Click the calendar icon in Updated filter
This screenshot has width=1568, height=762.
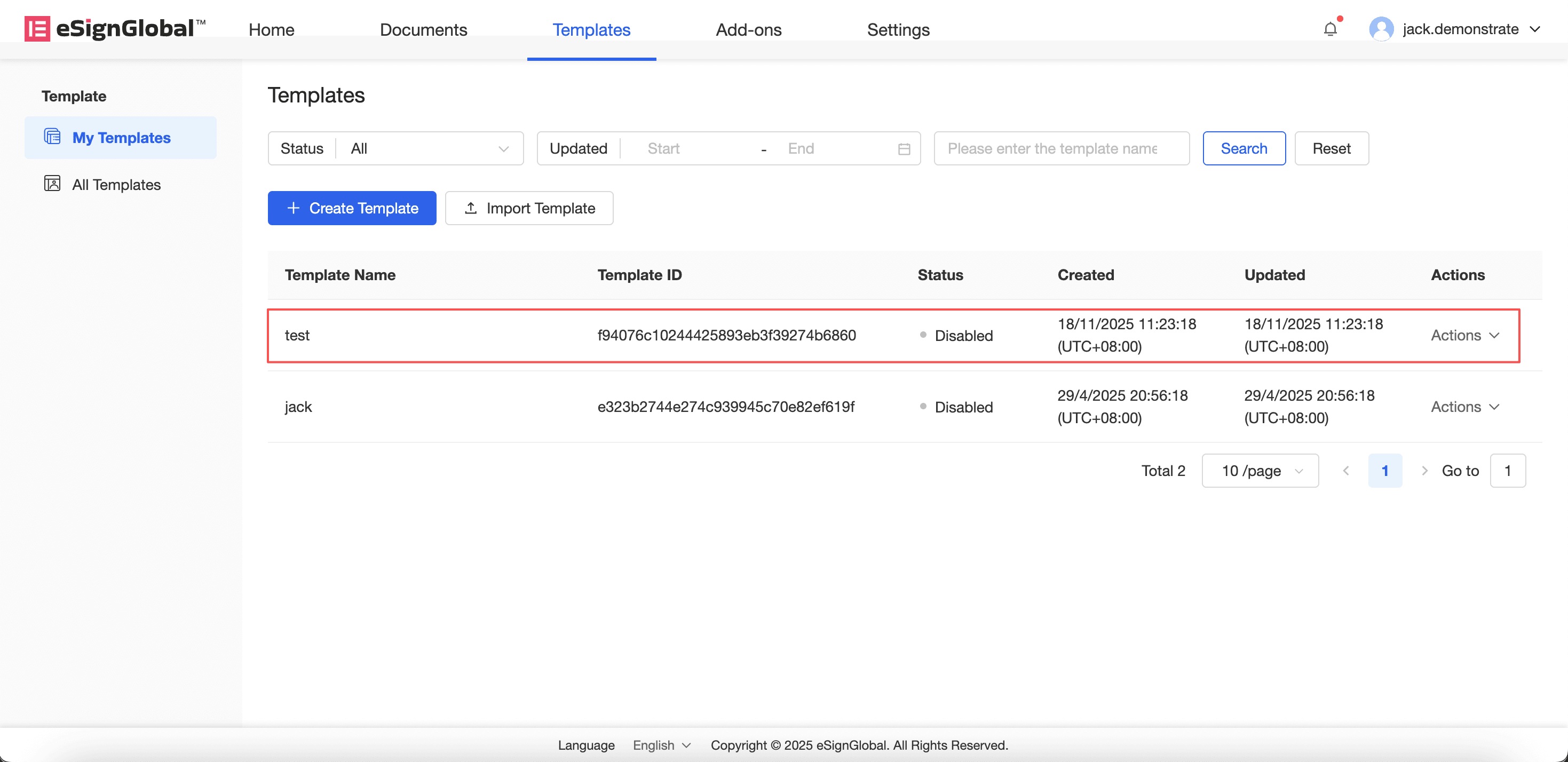(x=904, y=148)
